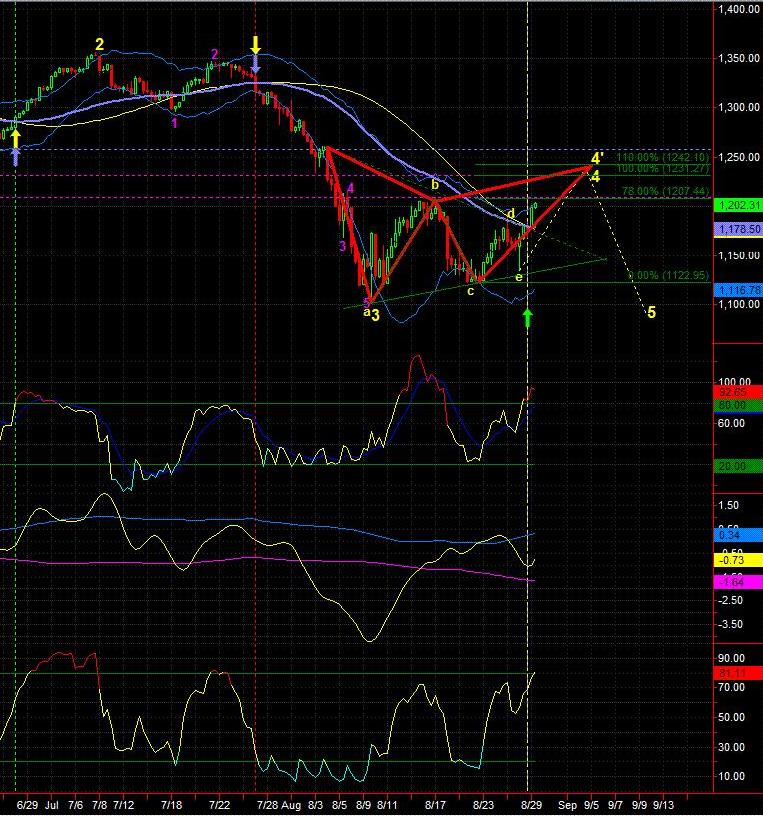The image size is (763, 816).
Task: Select the yellow wave 5 projection label
Action: (x=651, y=313)
